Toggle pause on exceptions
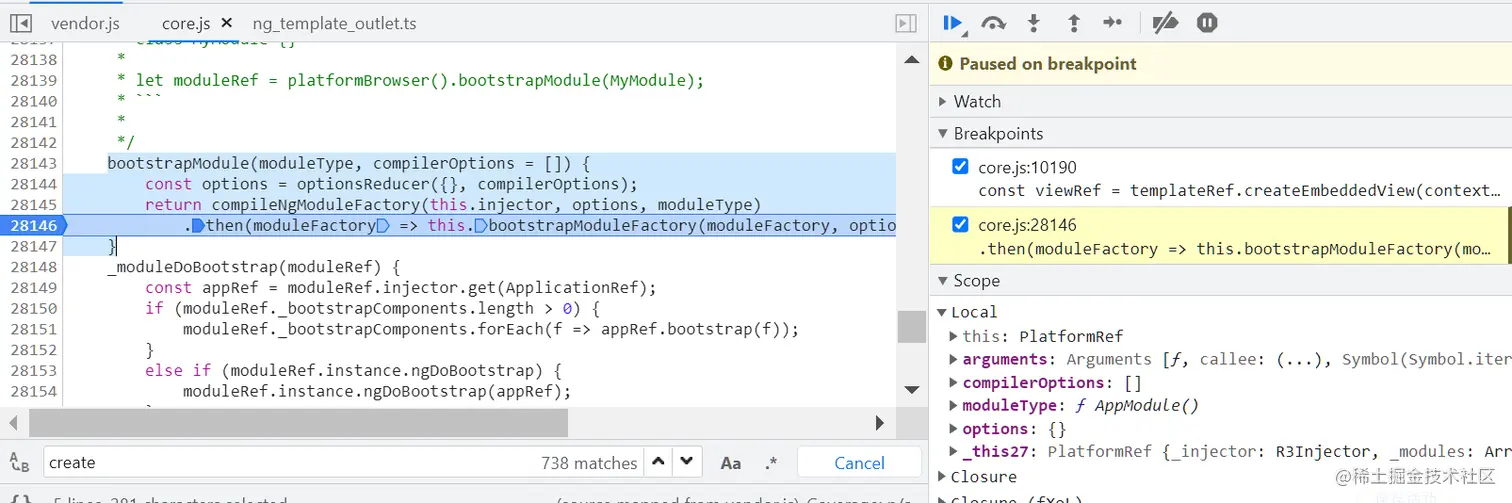The width and height of the screenshot is (1512, 503). 1207,22
